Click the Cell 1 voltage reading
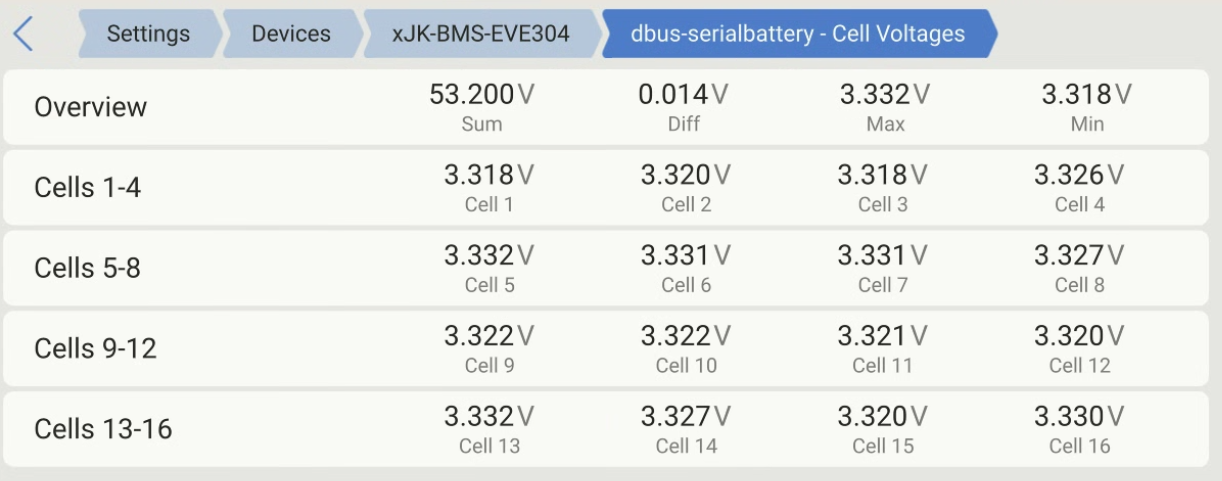The height and width of the screenshot is (481, 1222). coord(489,176)
